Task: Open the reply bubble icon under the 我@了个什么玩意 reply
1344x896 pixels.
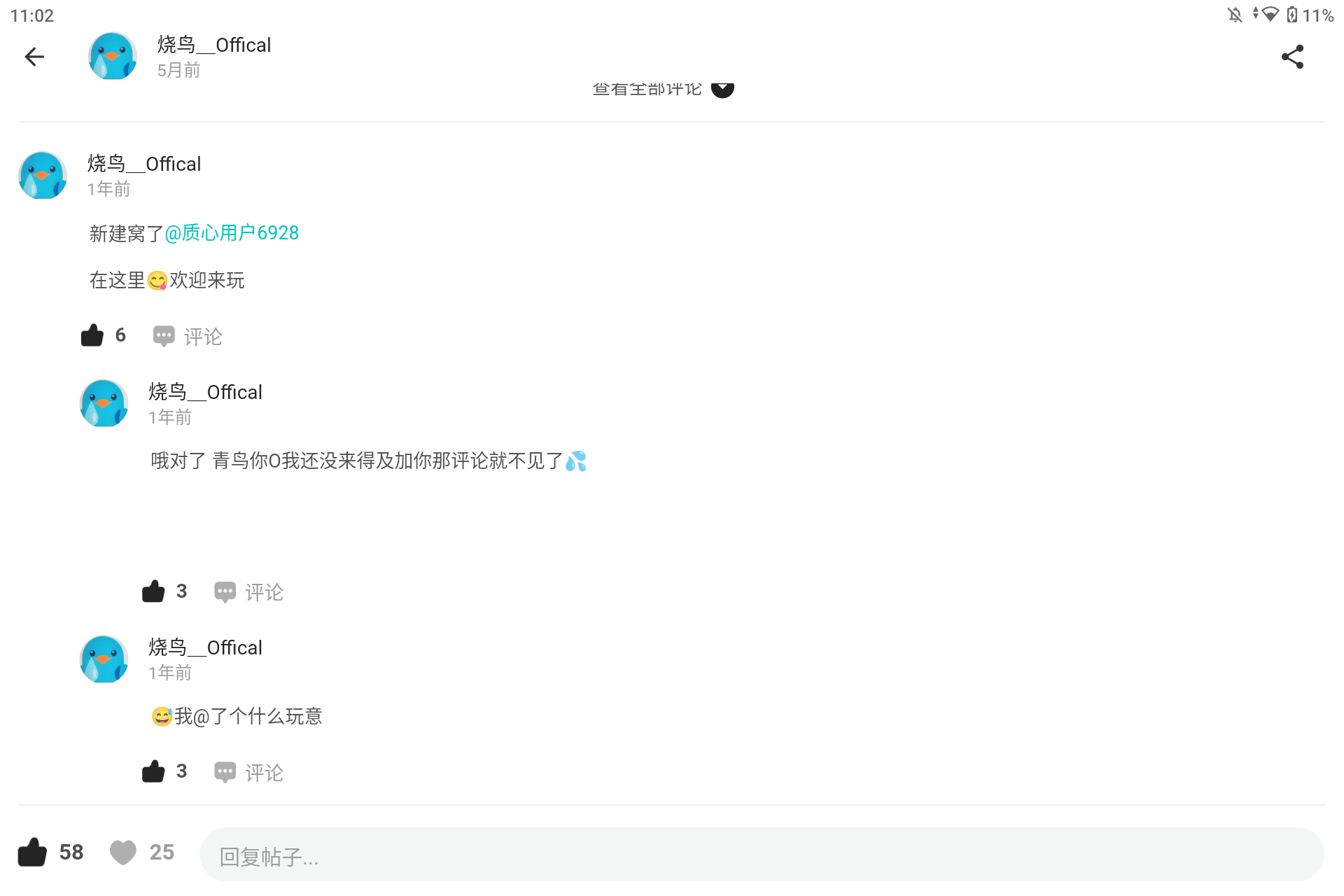Action: (x=225, y=772)
